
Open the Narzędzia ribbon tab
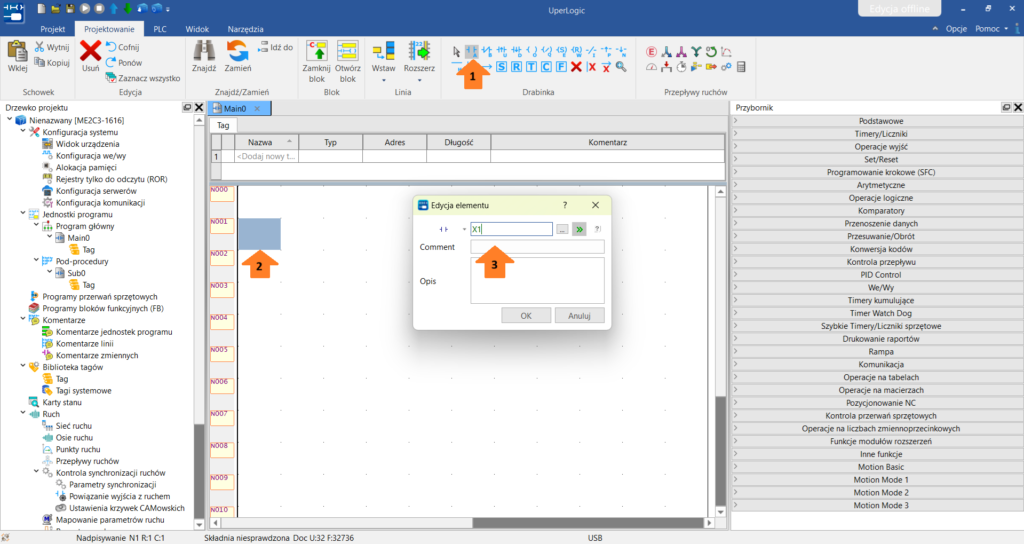point(246,29)
